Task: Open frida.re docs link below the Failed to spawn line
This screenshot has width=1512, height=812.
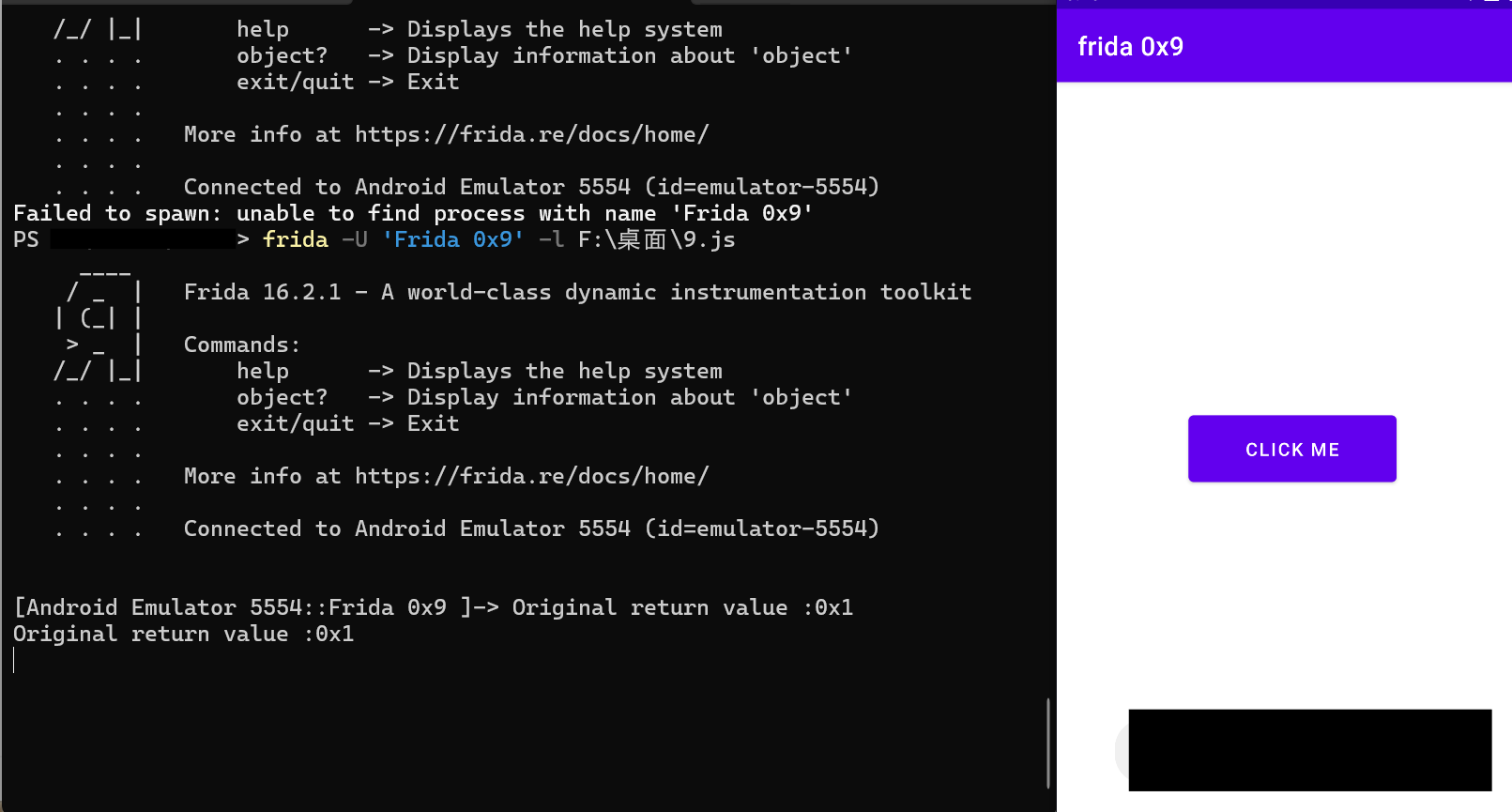Action: point(531,476)
